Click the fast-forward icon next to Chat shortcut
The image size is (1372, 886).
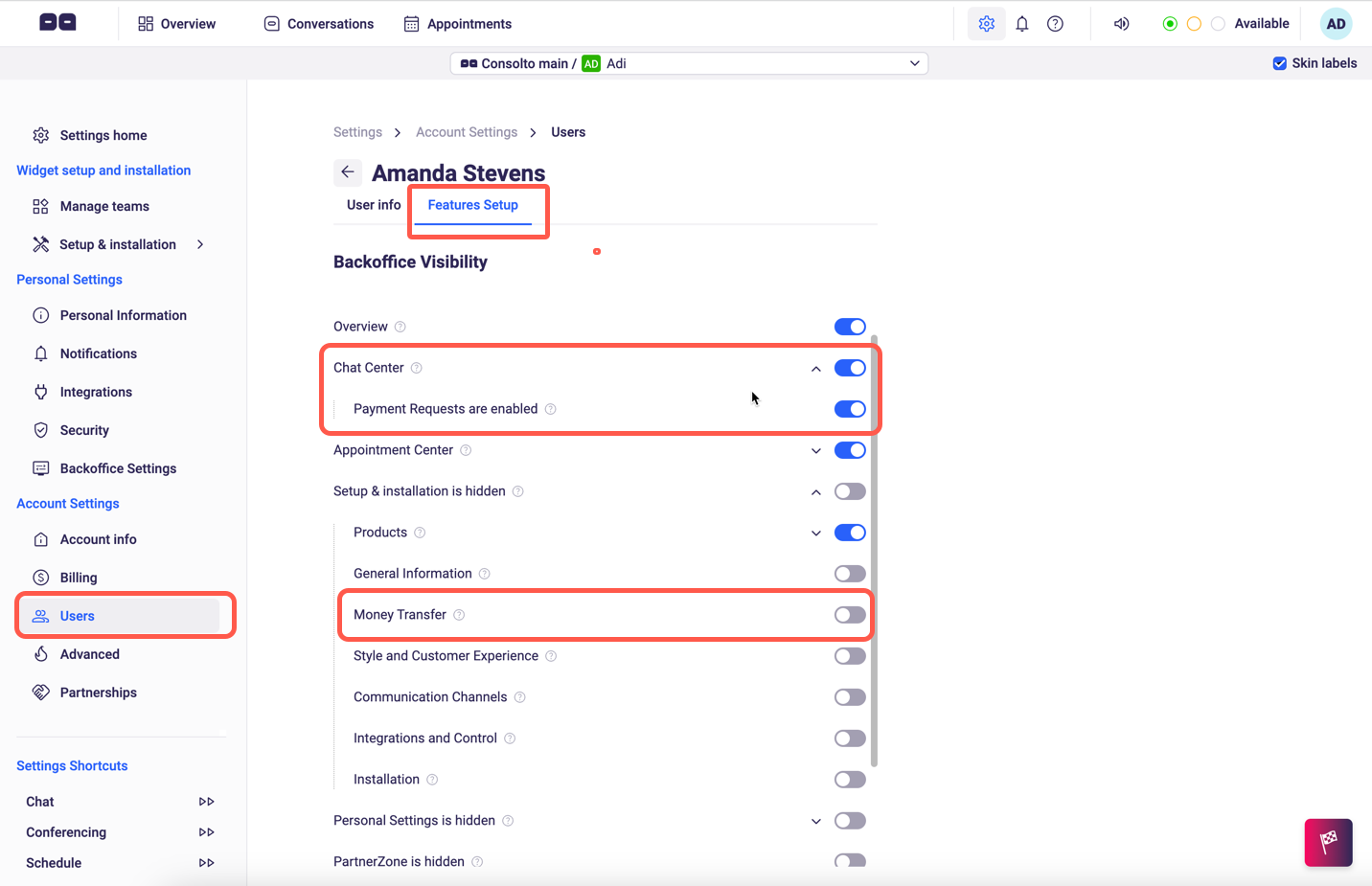[x=206, y=802]
